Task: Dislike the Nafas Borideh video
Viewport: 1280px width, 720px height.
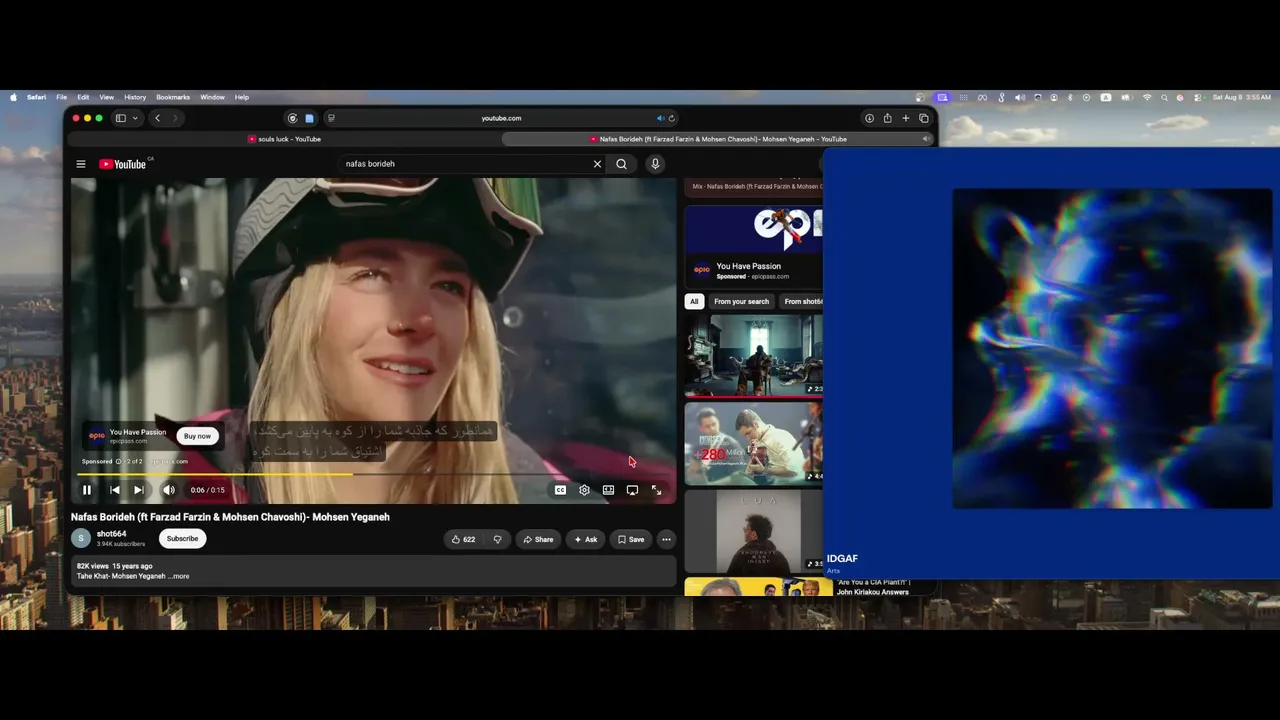Action: pos(497,539)
